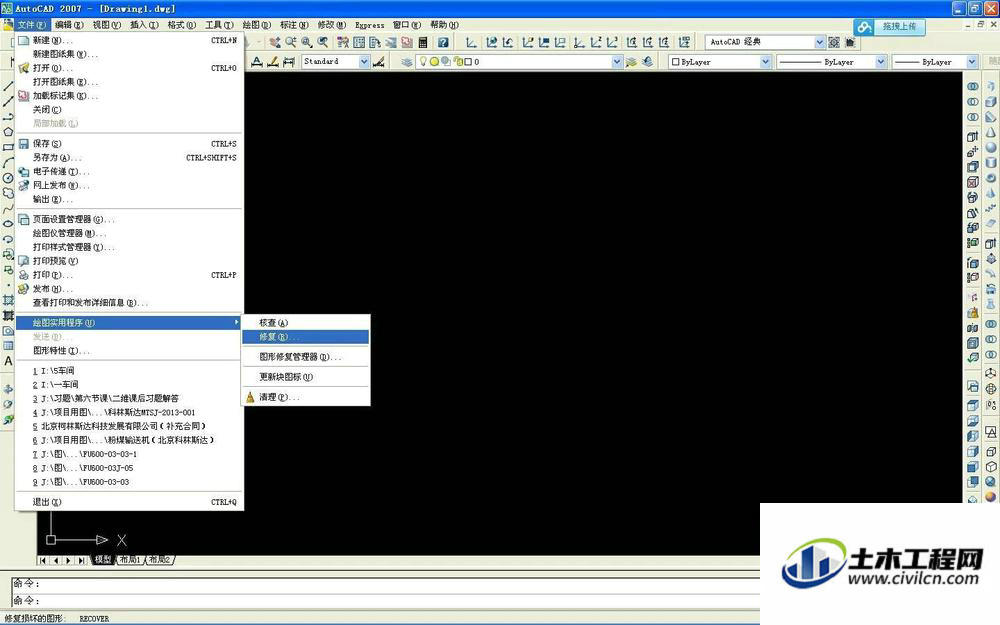Open the QuickCalc calculator icon

coord(423,42)
